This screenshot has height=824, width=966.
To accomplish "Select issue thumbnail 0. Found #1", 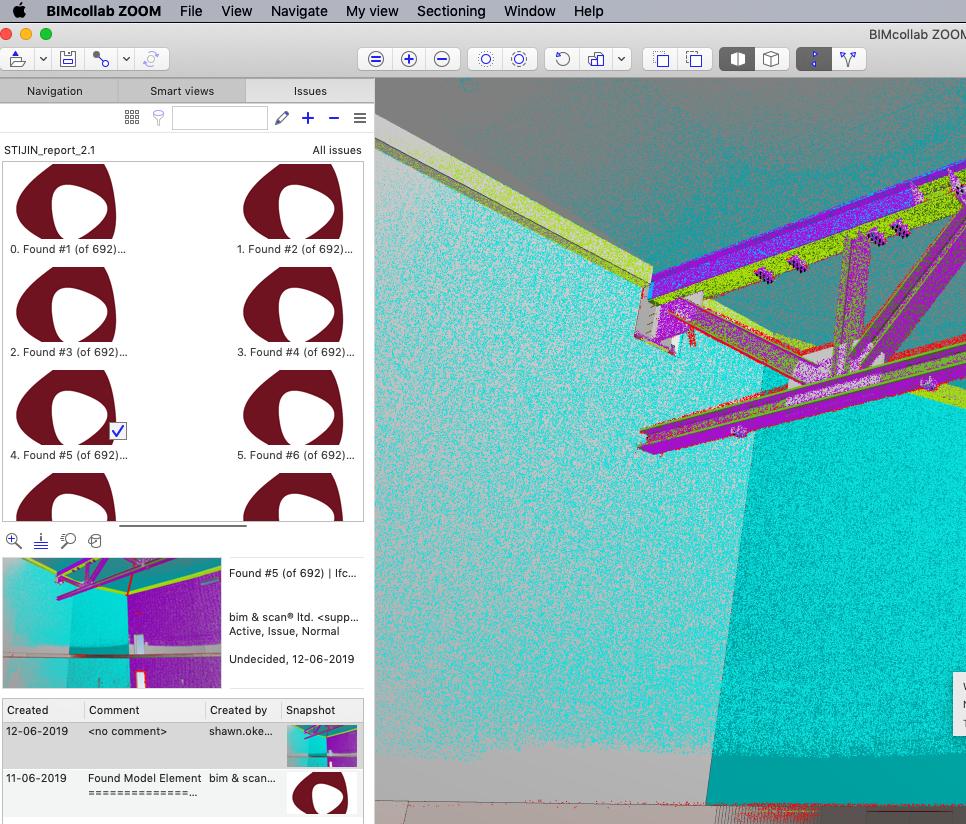I will [66, 201].
